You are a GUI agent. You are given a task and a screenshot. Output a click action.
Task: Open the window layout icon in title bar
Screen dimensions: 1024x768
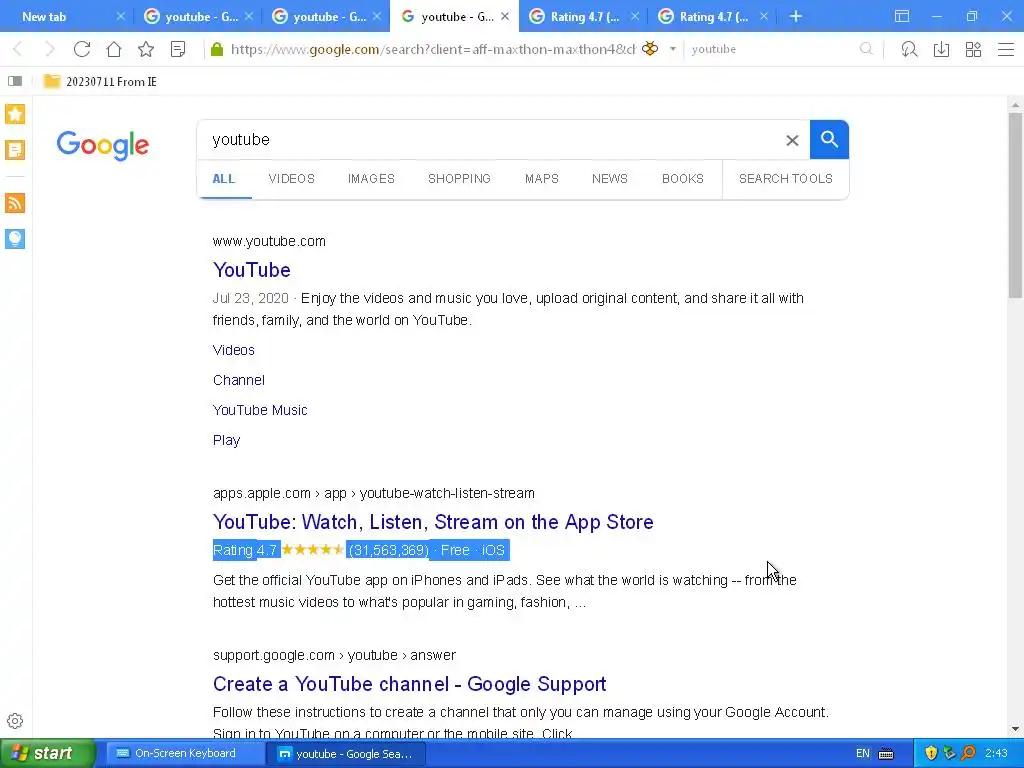click(902, 16)
